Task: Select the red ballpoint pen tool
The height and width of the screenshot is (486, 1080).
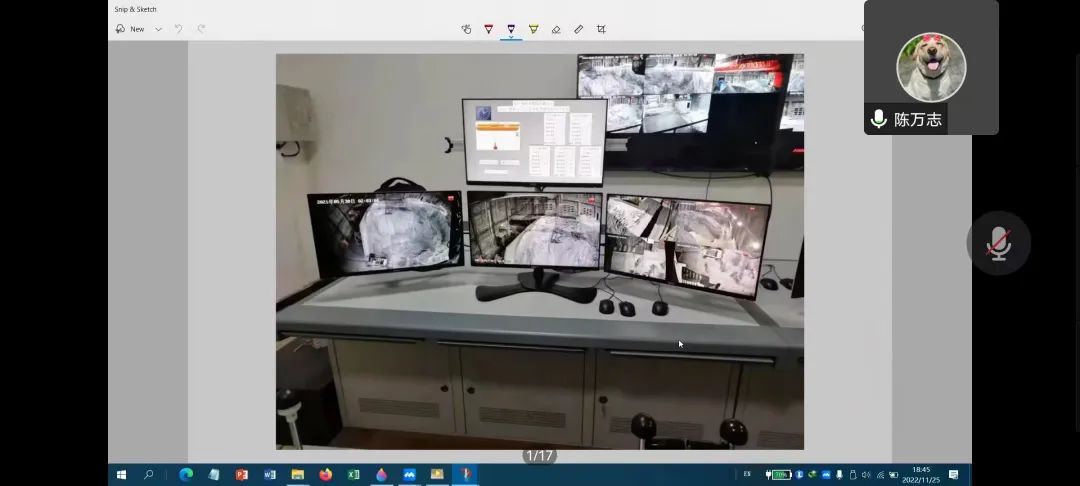Action: point(488,29)
